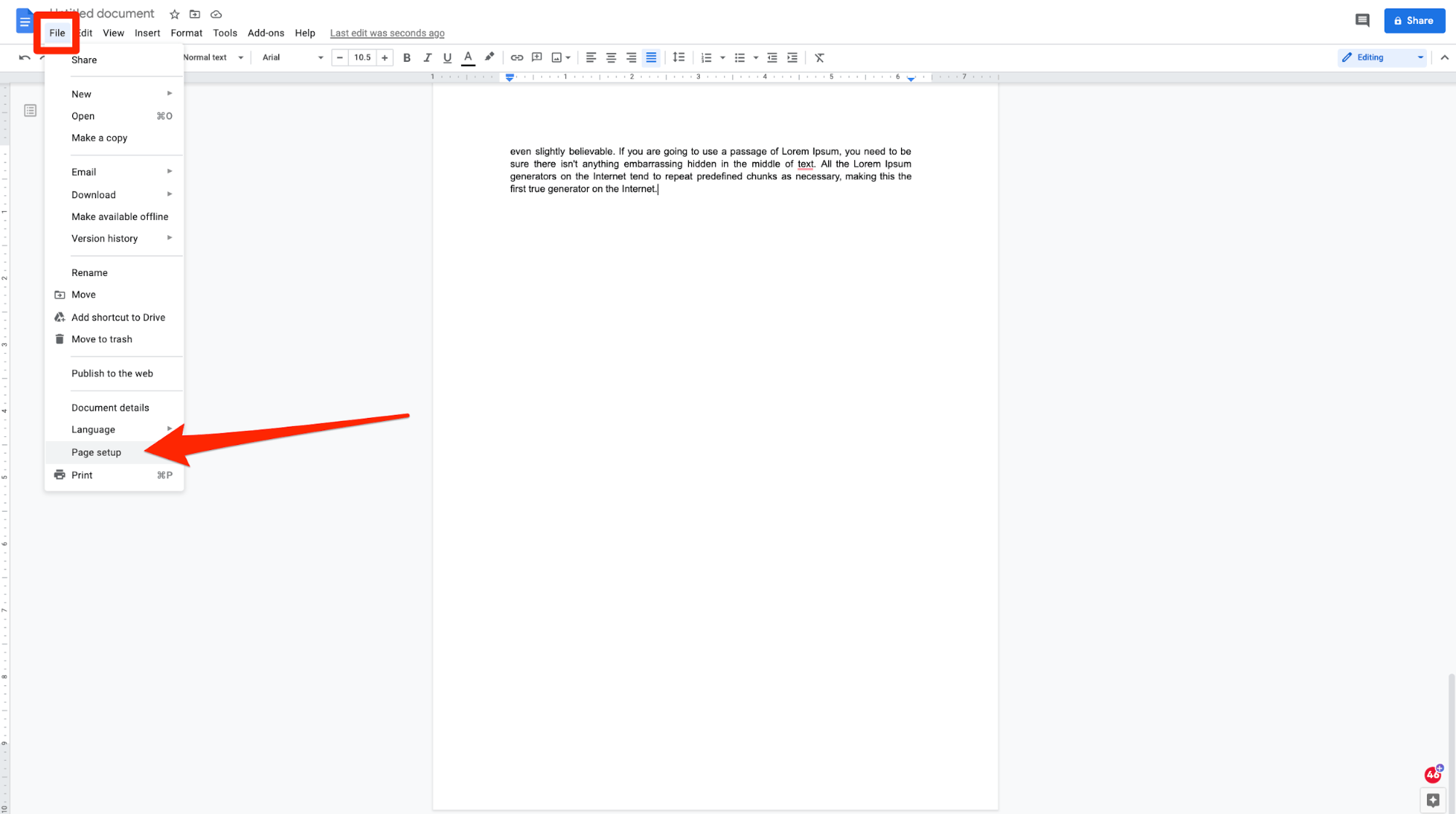Select Page setup from File menu
The width and height of the screenshot is (1456, 814).
pos(96,452)
